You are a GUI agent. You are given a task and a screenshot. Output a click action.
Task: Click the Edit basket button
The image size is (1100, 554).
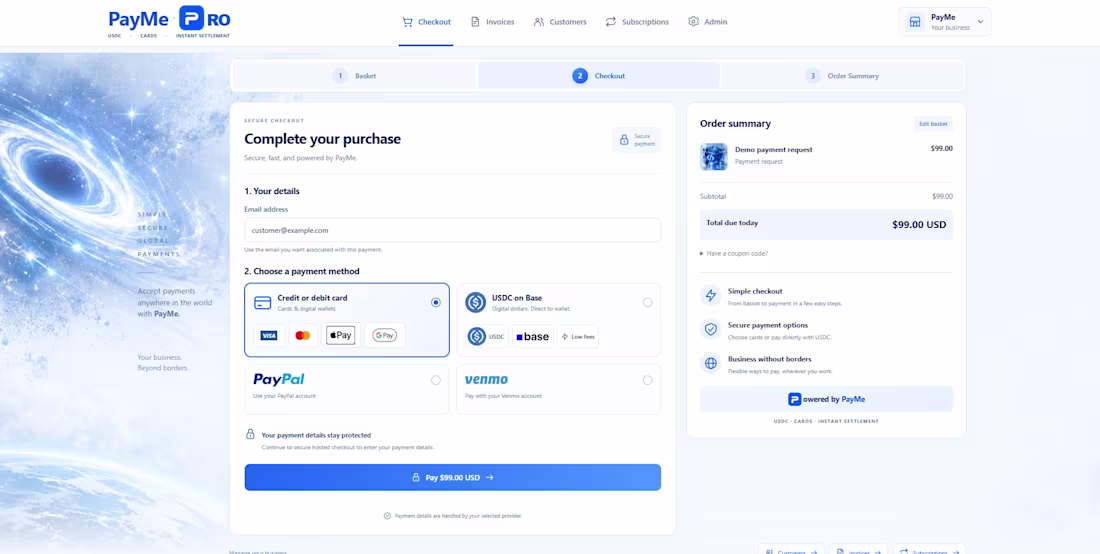coord(933,123)
